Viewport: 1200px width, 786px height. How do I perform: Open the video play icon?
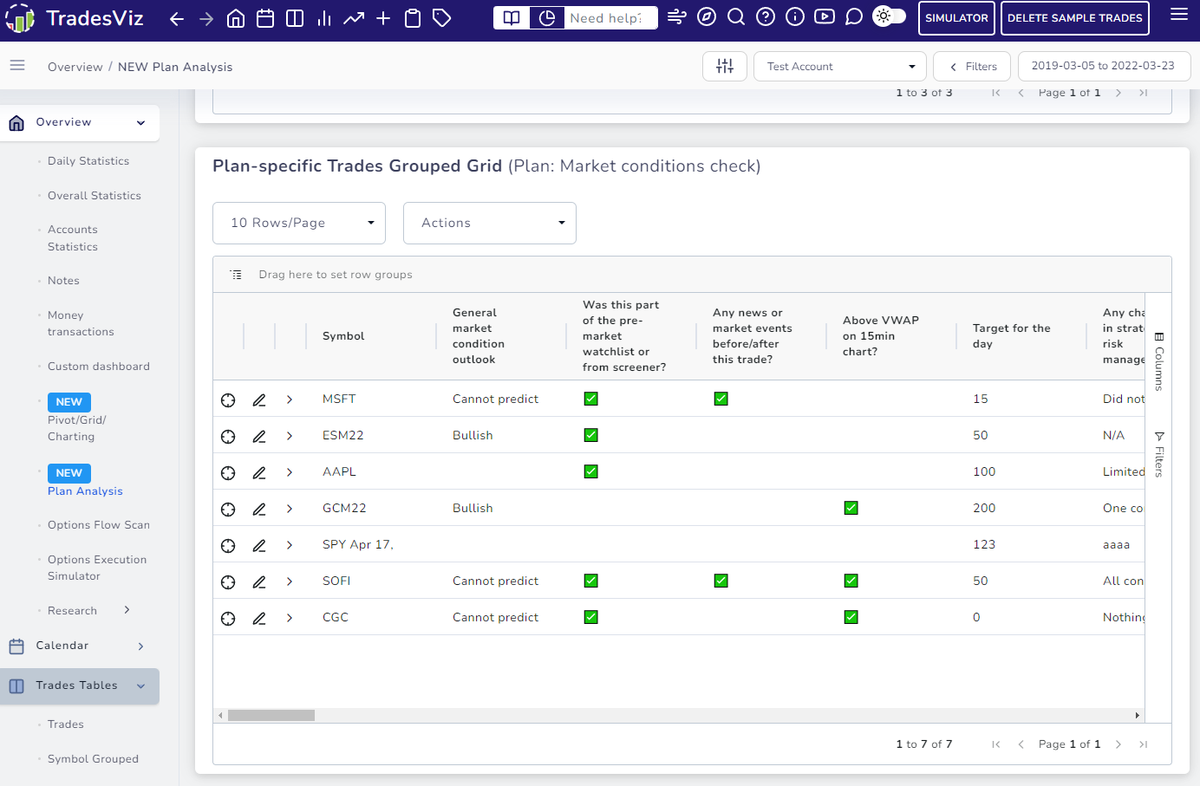click(x=824, y=17)
